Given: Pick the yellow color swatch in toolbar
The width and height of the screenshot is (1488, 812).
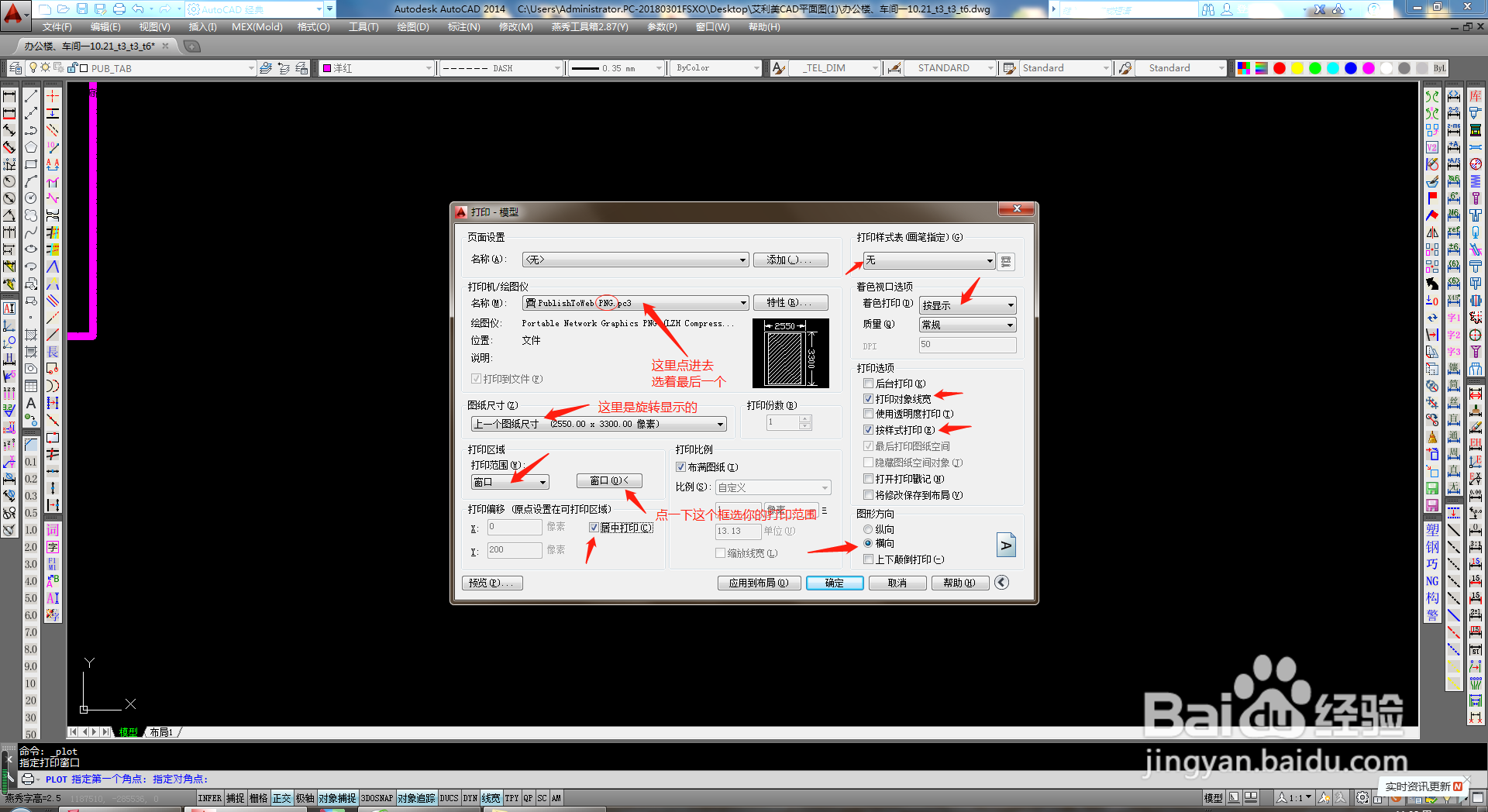Looking at the screenshot, I should click(x=1297, y=68).
